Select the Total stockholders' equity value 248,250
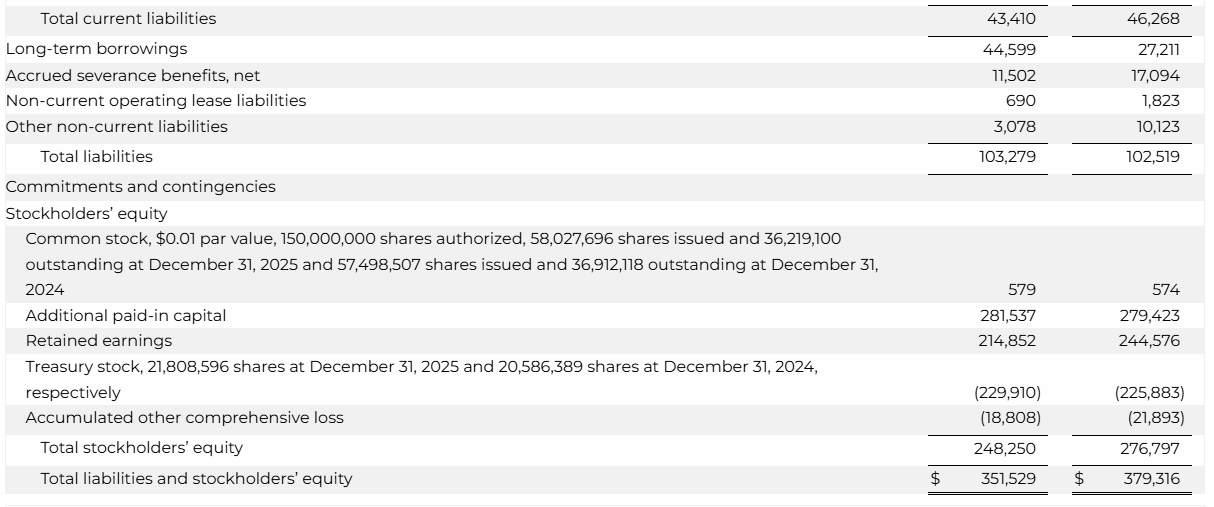1214x507 pixels. click(x=1007, y=449)
